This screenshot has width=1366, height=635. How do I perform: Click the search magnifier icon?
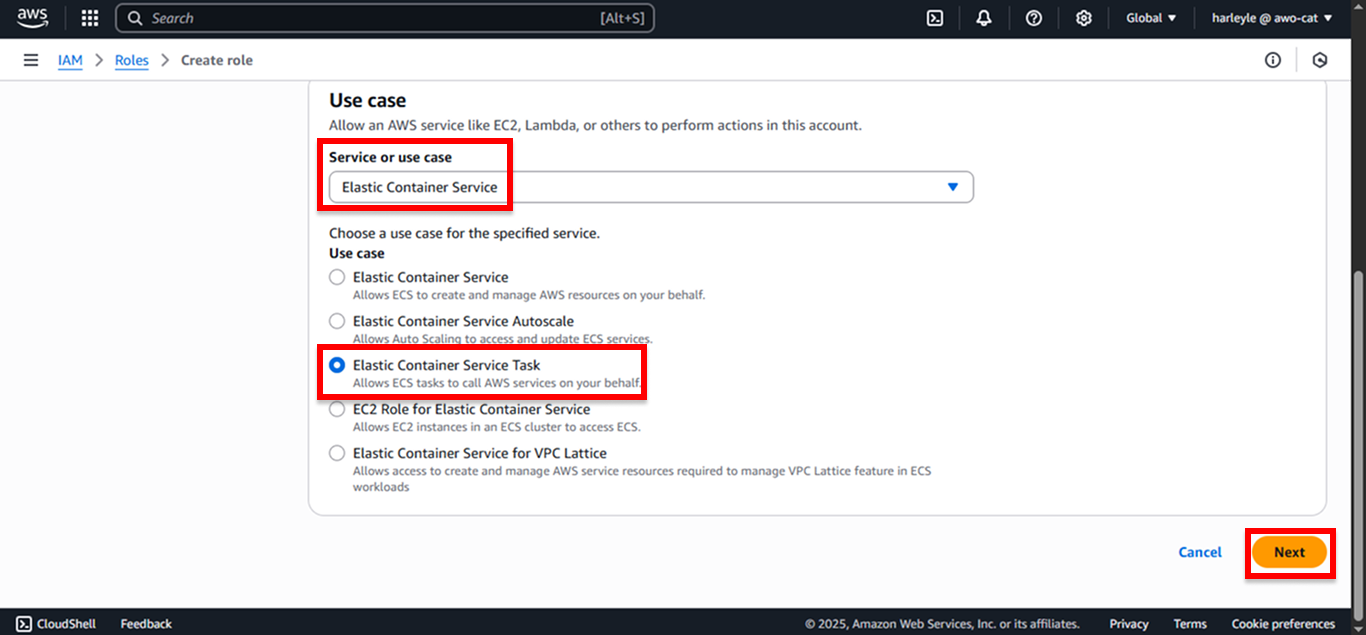coord(135,18)
